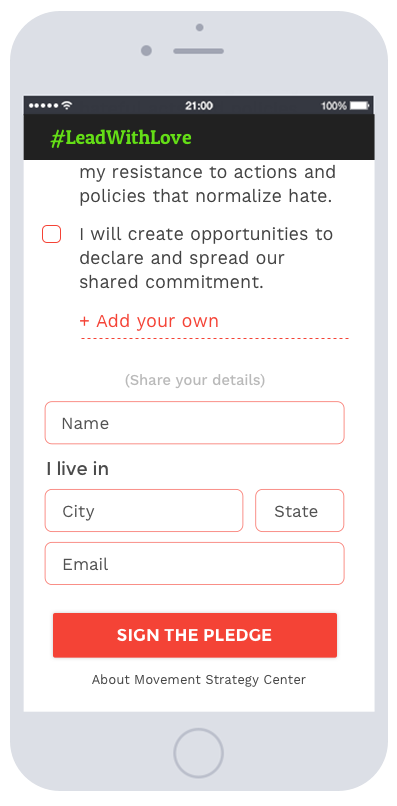
Task: Open About Movement Strategy Center link
Action: pyautogui.click(x=198, y=680)
